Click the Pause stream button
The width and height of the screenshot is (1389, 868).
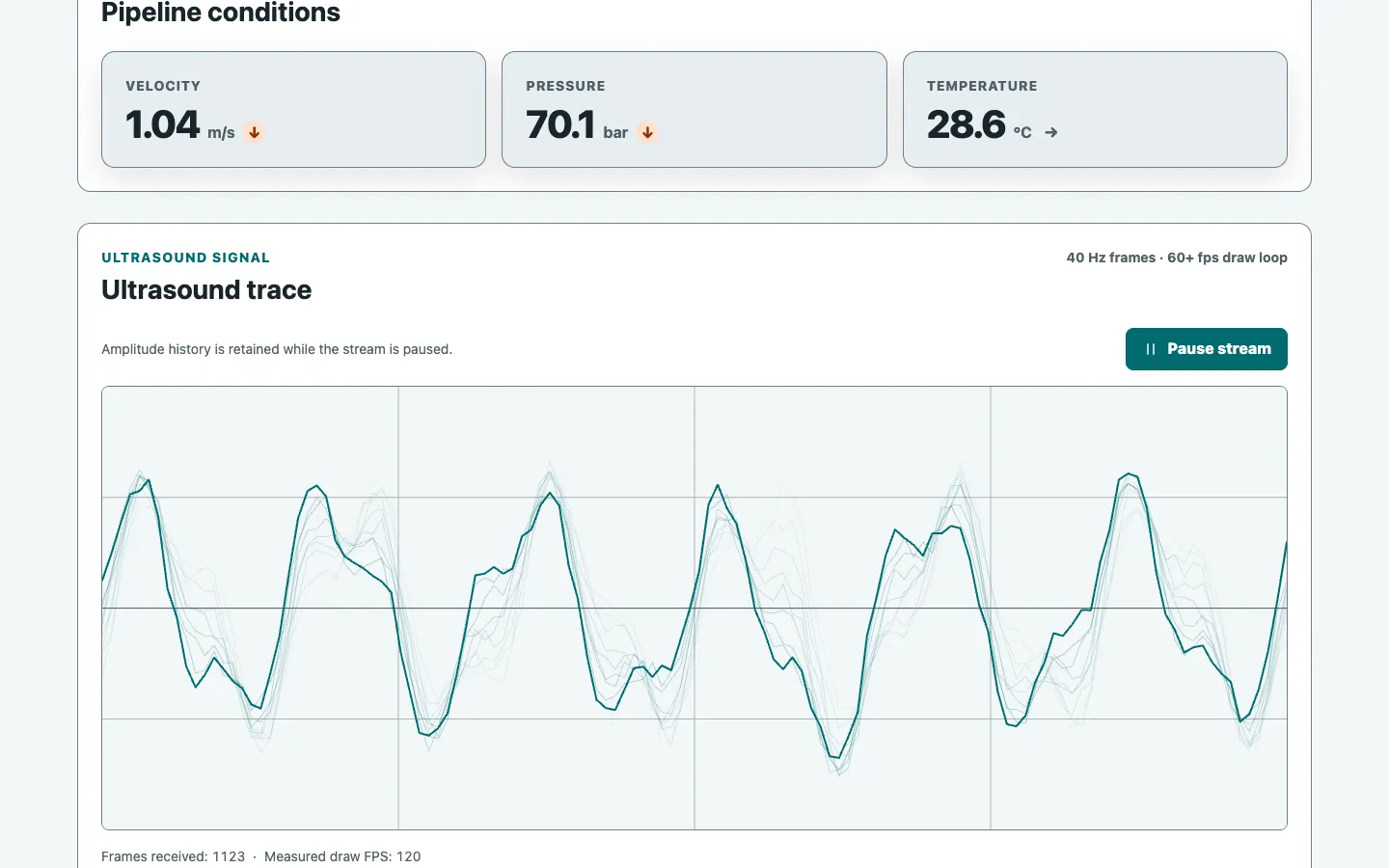[x=1206, y=349]
